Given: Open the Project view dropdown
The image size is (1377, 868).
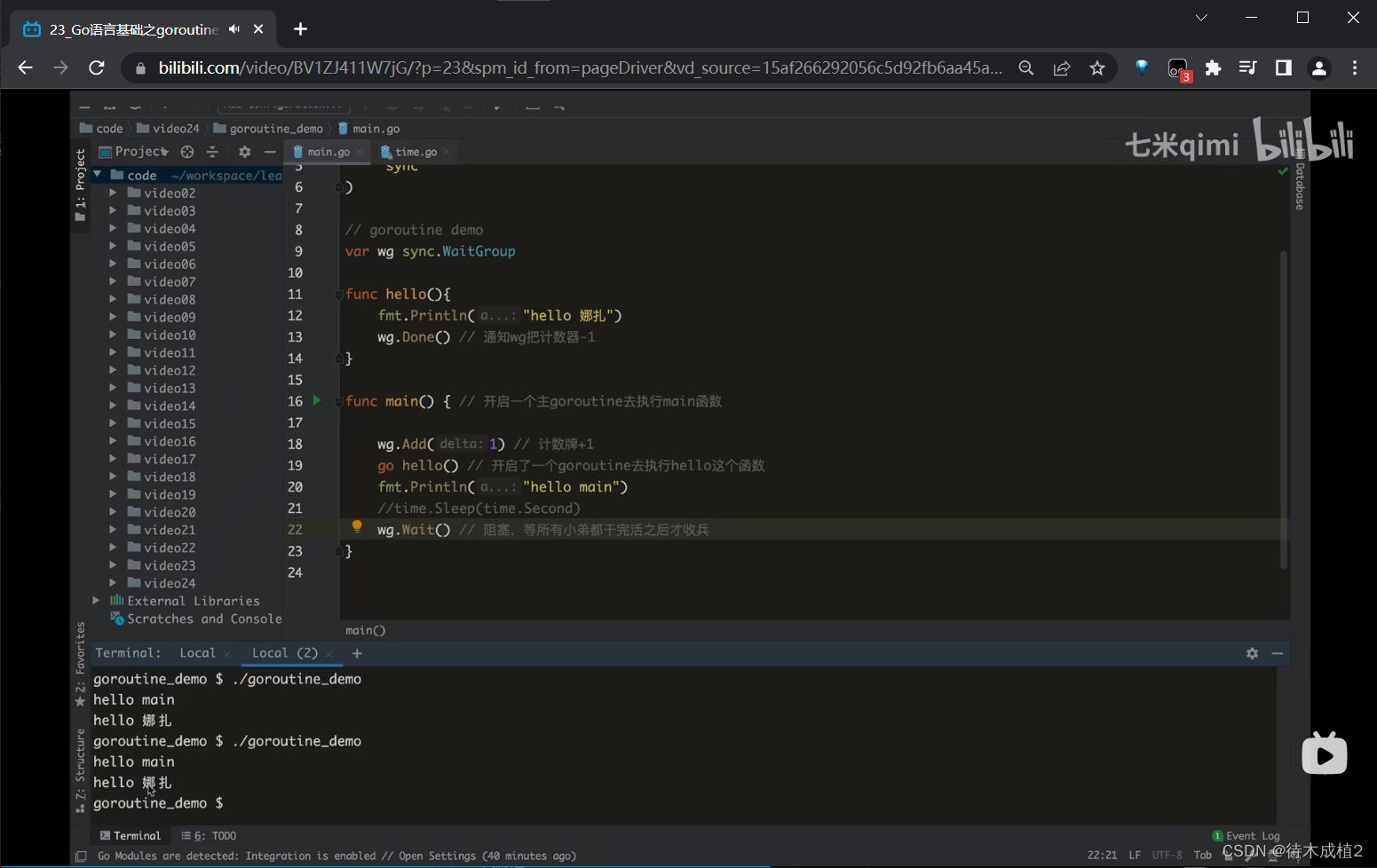Looking at the screenshot, I should click(x=134, y=152).
